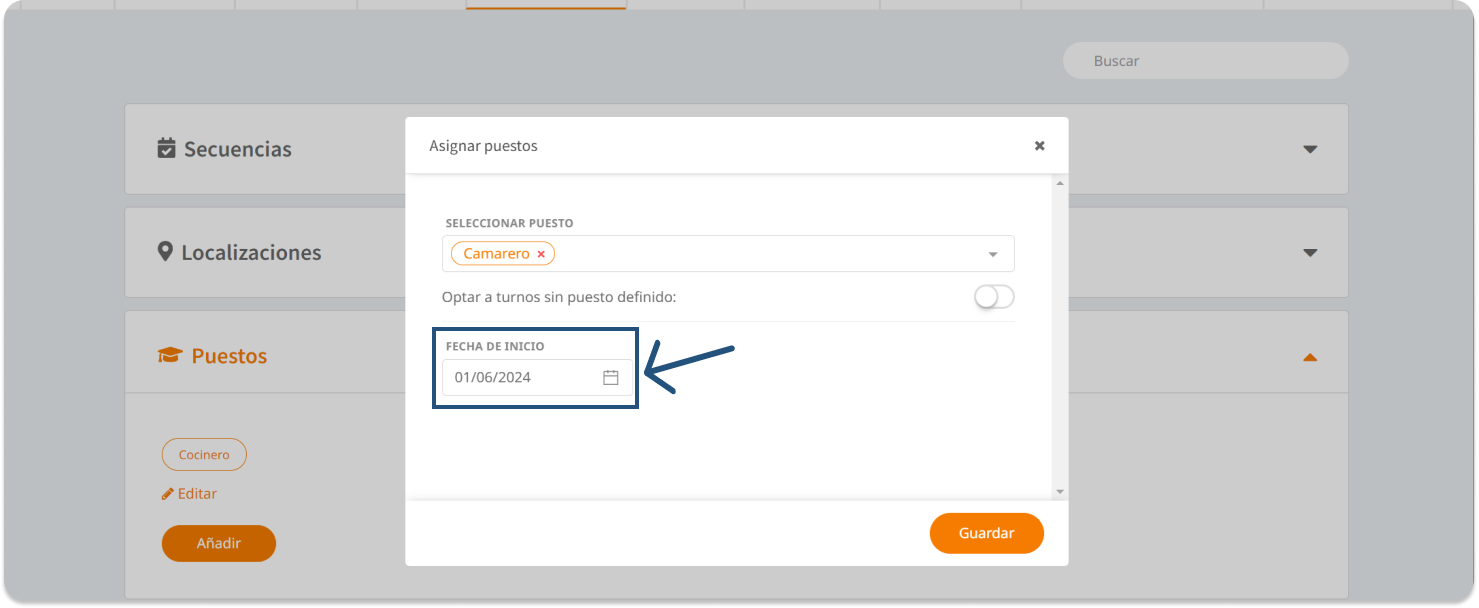Viewport: 1479px width, 608px height.
Task: Click the Añadir button
Action: tap(218, 543)
